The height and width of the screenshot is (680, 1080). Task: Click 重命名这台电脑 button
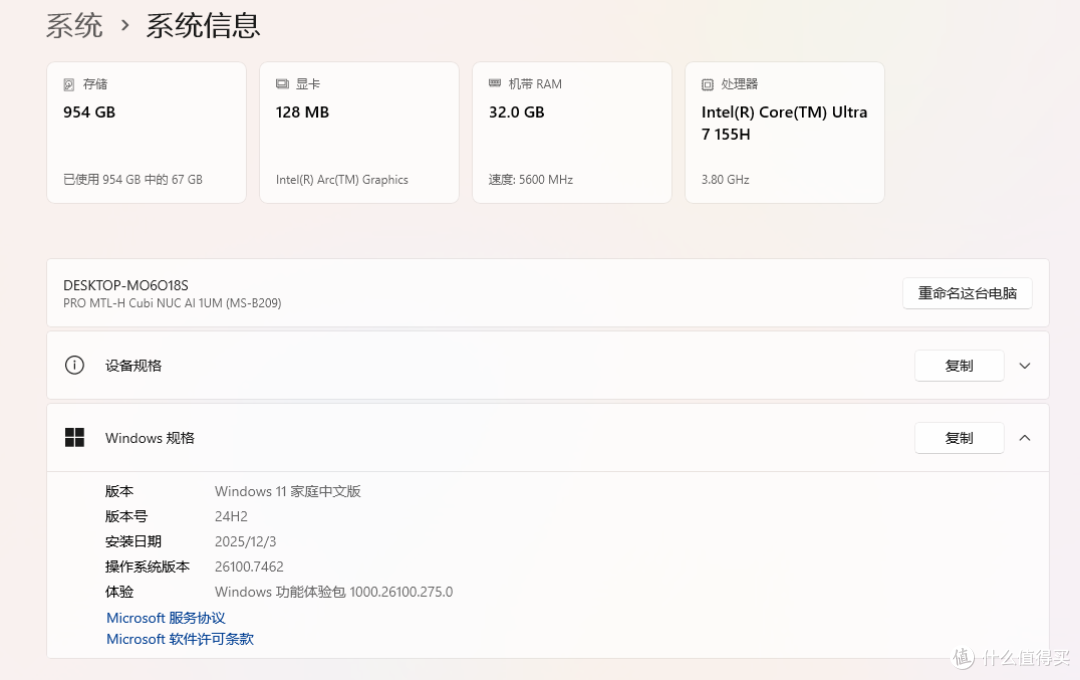coord(967,293)
